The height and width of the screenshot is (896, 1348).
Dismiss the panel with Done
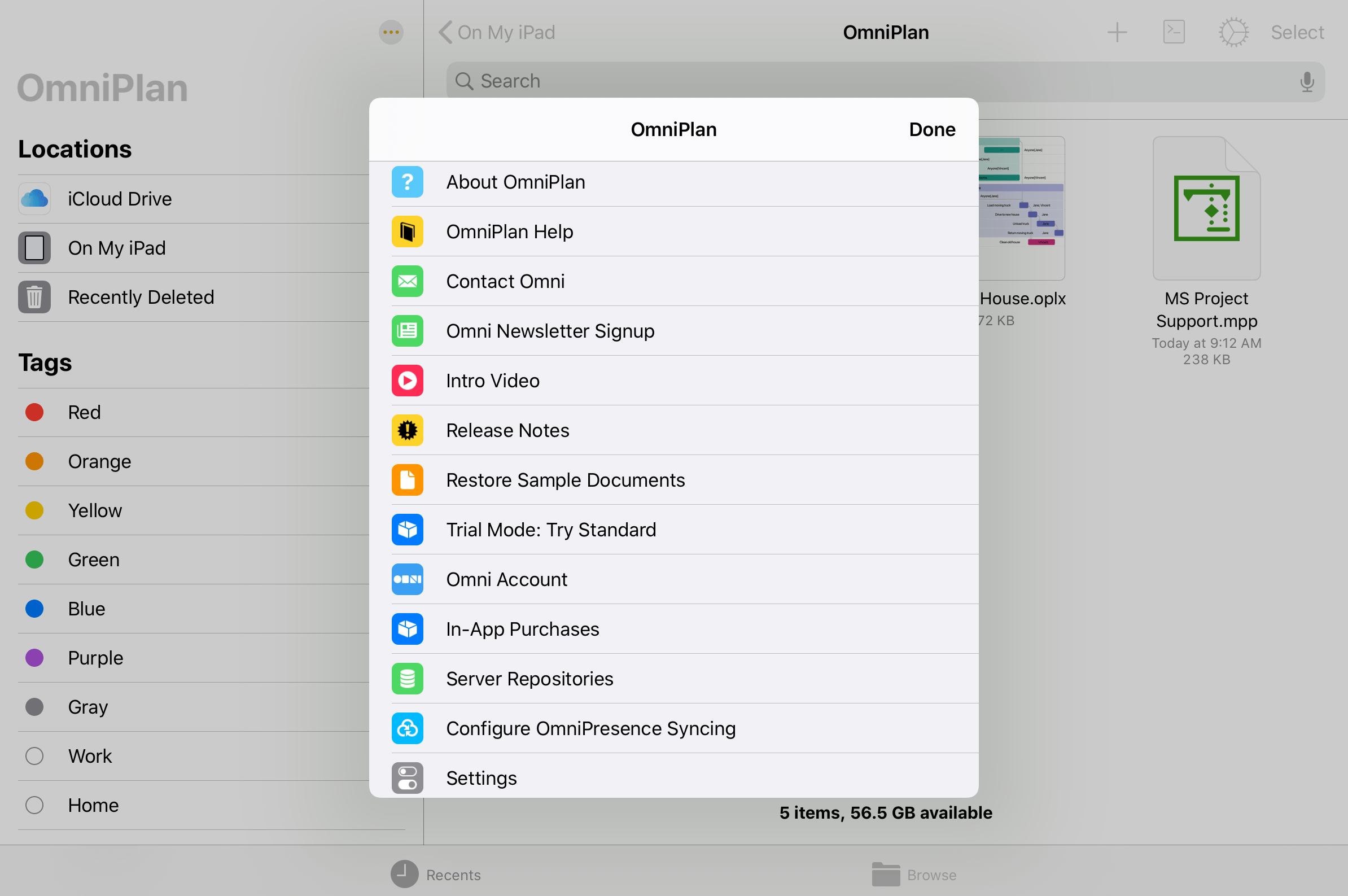pyautogui.click(x=932, y=130)
